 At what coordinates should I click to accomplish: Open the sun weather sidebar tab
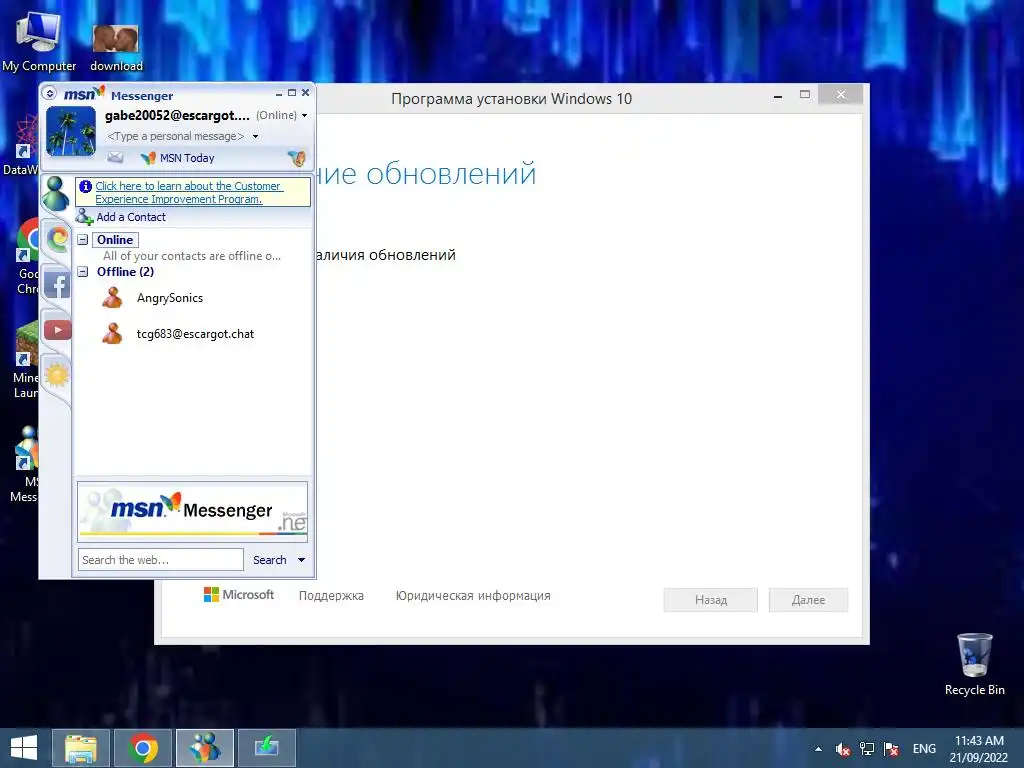(x=57, y=375)
